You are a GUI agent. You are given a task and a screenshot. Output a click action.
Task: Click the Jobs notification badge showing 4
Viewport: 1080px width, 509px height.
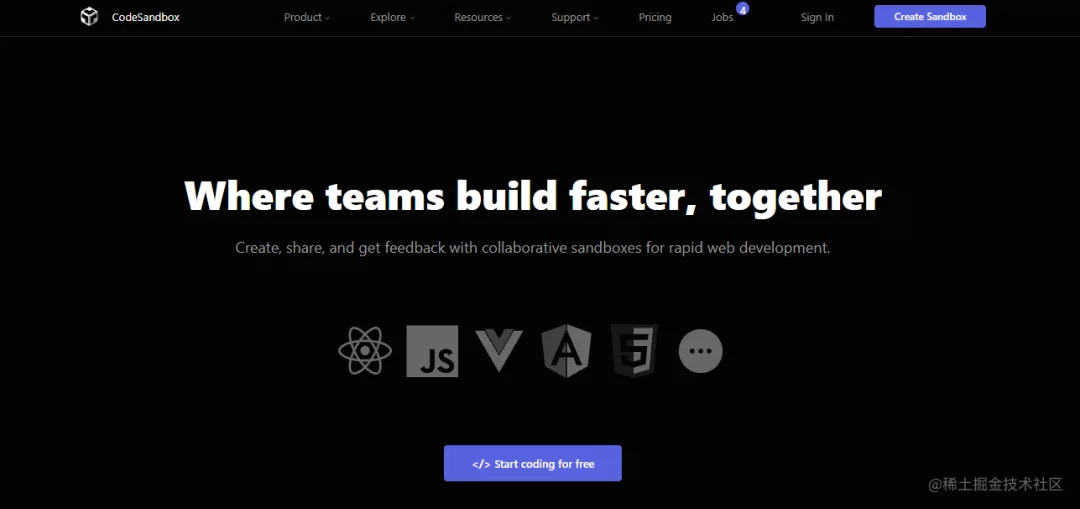tap(742, 10)
